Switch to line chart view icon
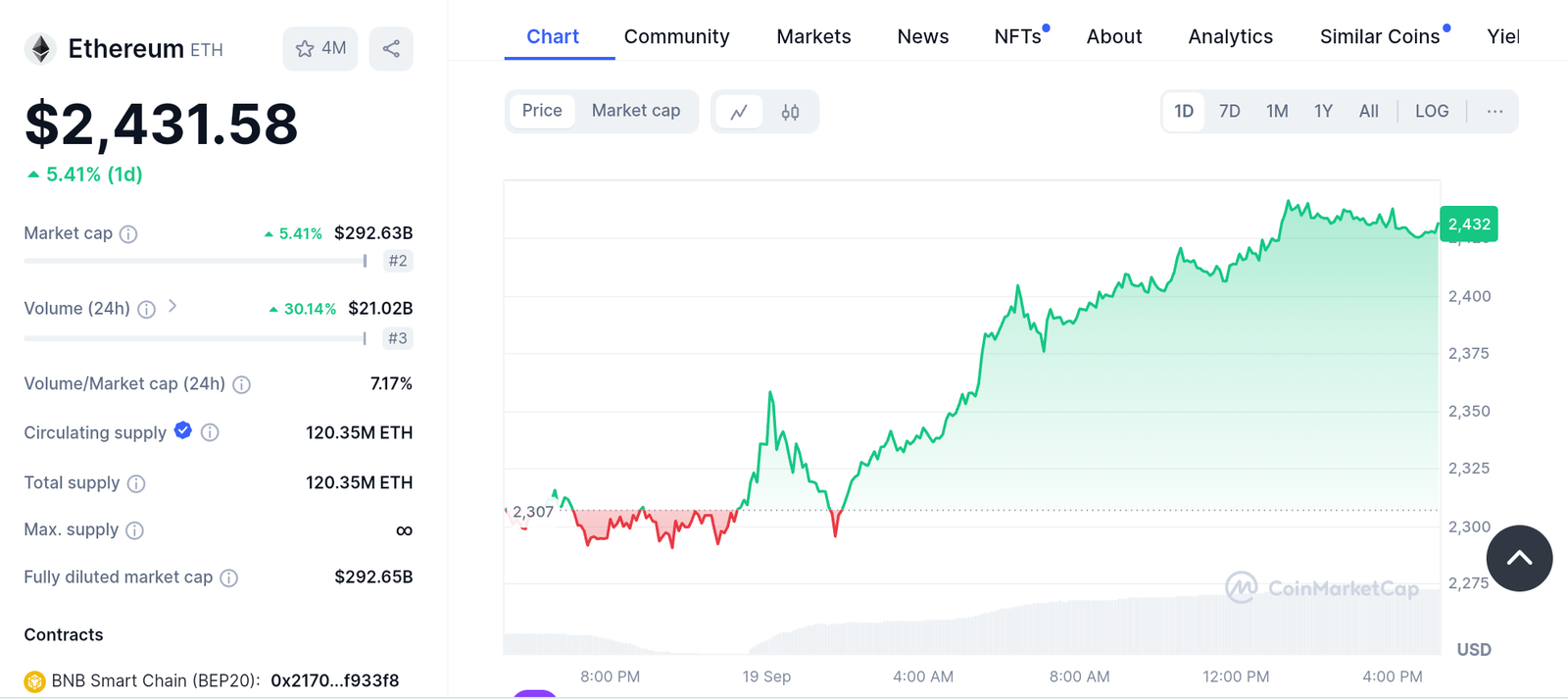Screen dimensions: 1568x700 pyautogui.click(x=740, y=112)
